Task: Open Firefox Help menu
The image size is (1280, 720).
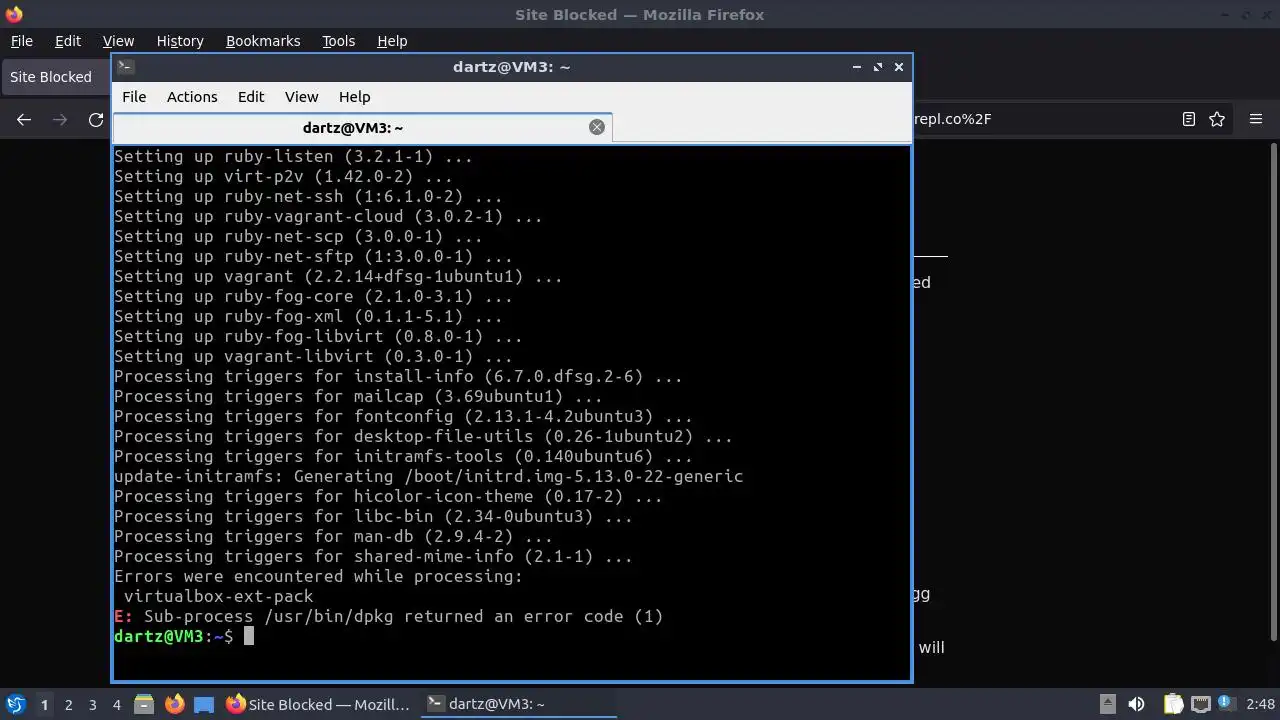Action: 392,41
